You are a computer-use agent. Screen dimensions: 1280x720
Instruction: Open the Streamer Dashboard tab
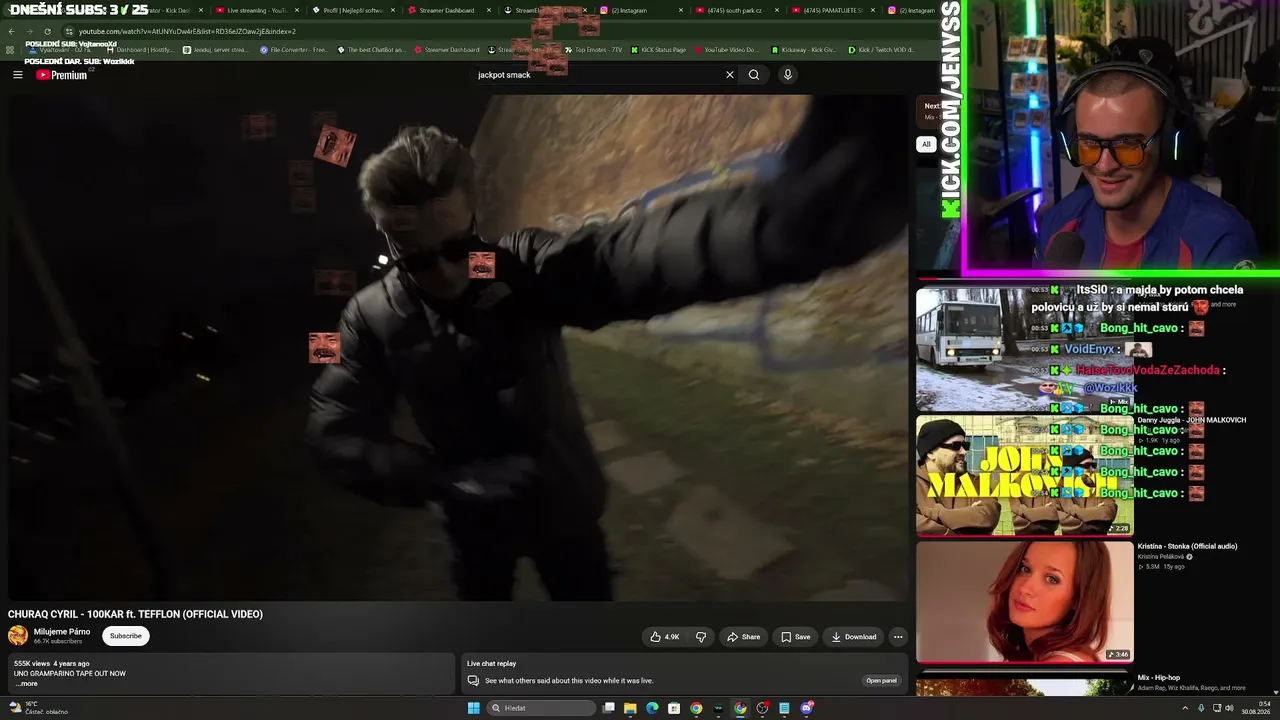click(x=447, y=10)
